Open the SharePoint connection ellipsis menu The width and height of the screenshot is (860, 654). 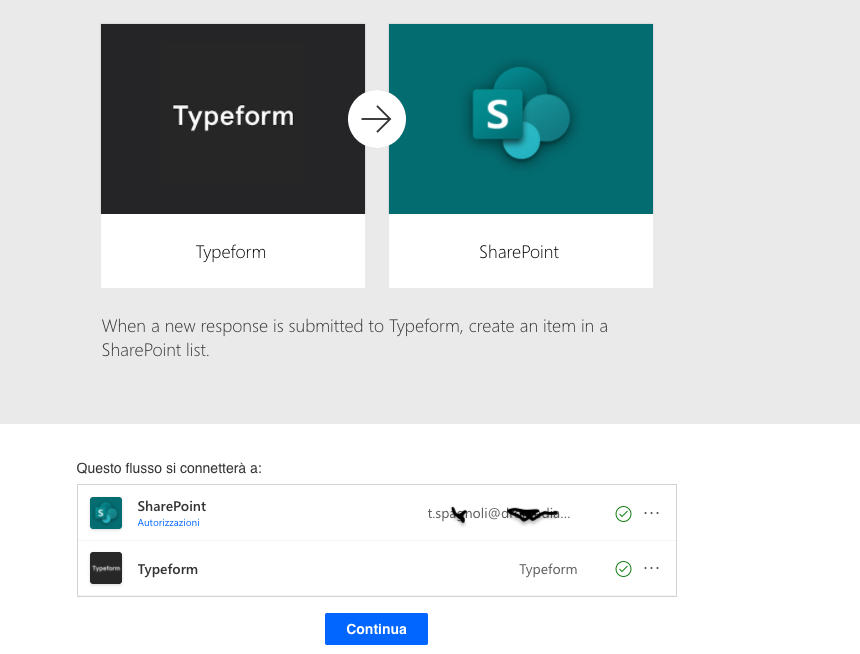[651, 513]
